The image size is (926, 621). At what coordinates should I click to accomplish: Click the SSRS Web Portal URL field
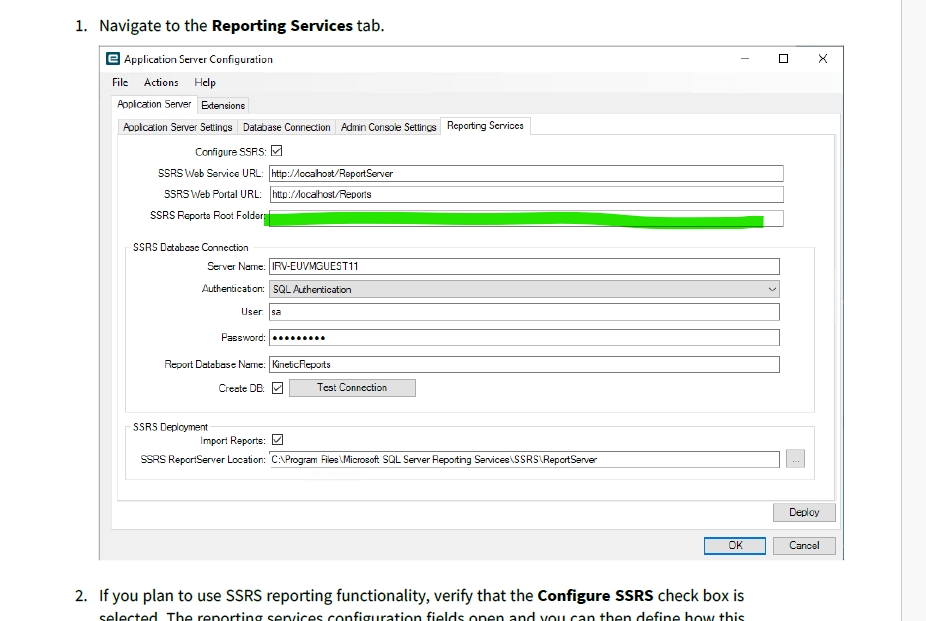526,194
